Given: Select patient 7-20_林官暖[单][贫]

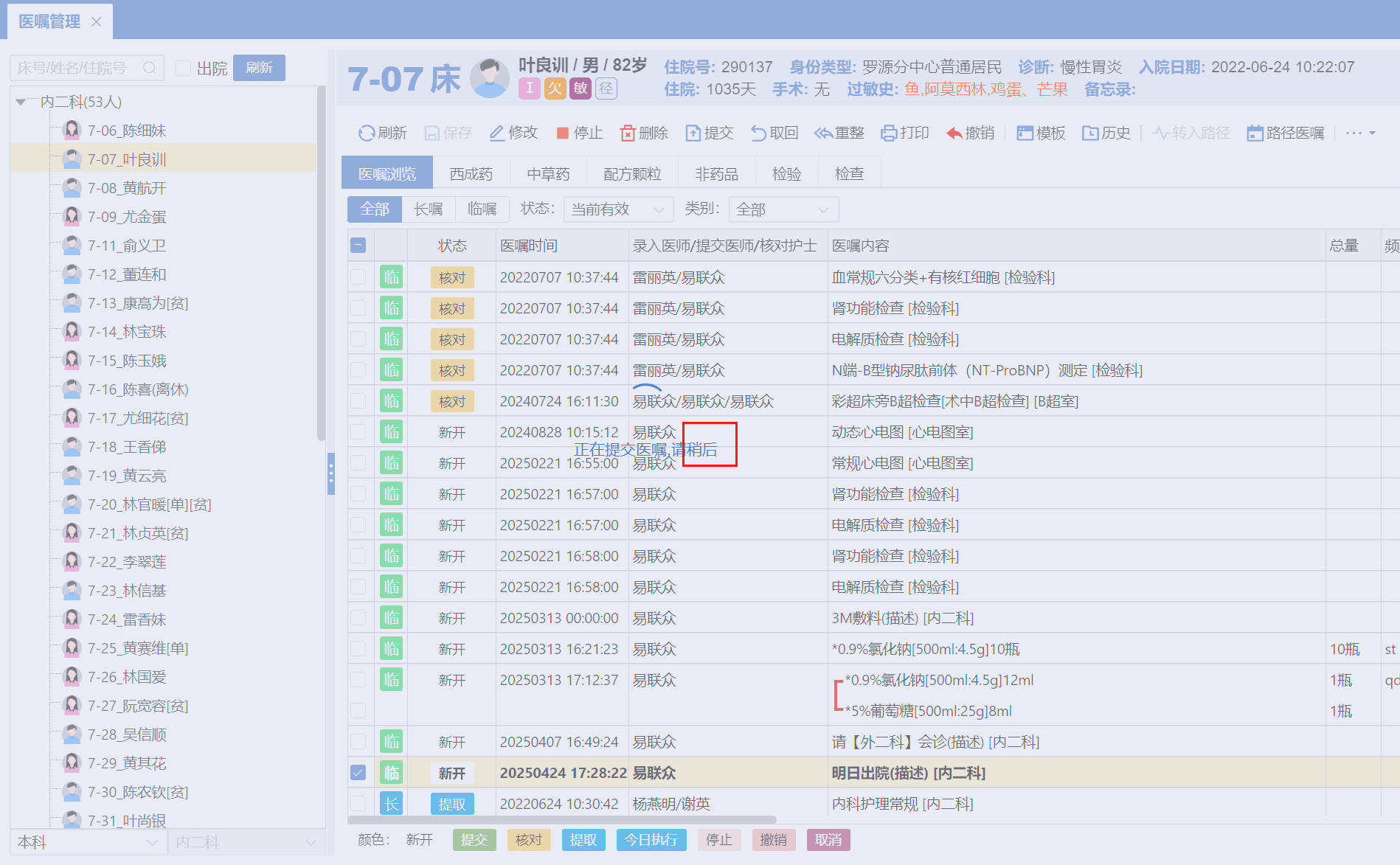Looking at the screenshot, I should click(150, 504).
